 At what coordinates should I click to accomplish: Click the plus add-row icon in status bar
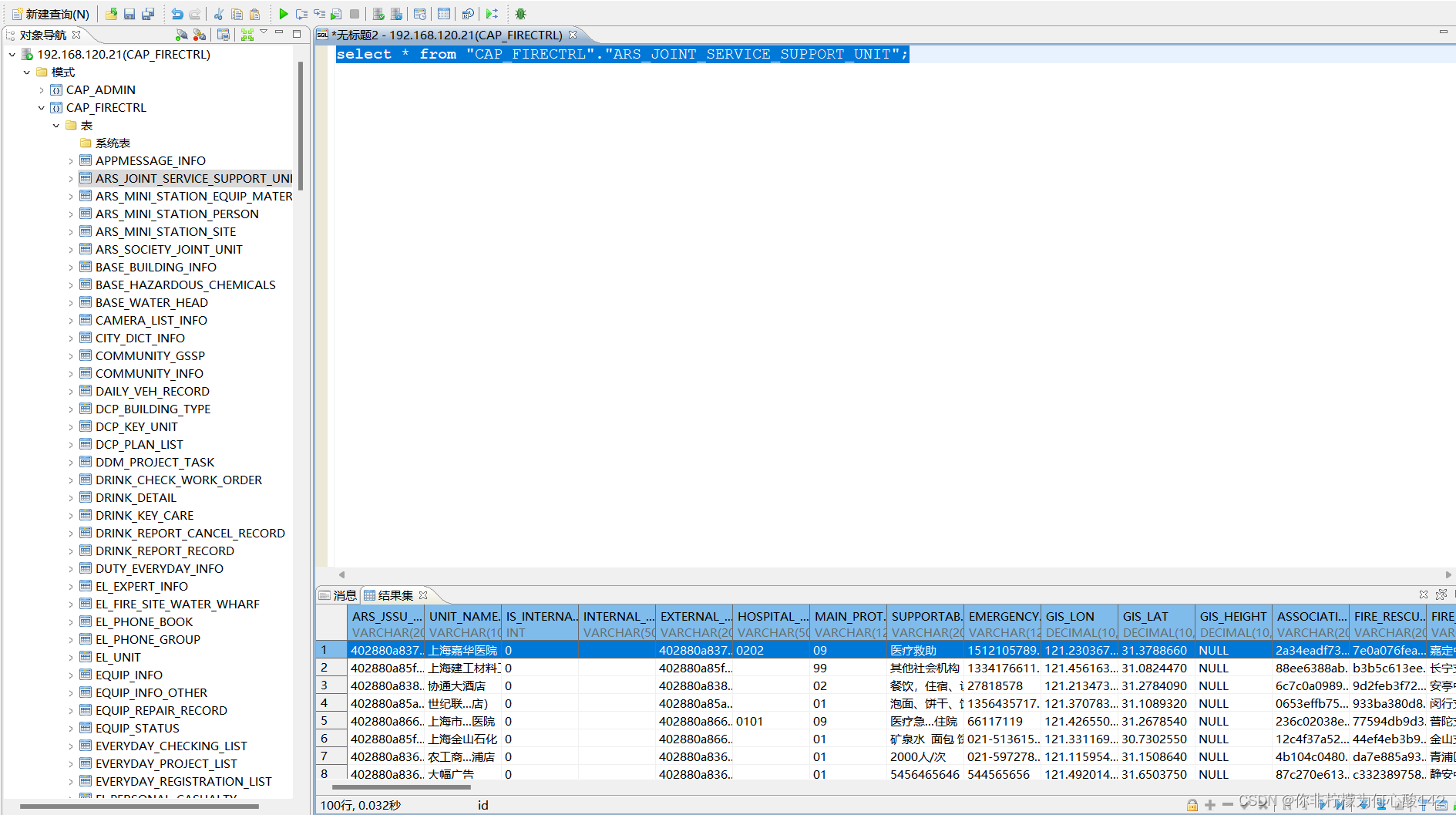1210,805
